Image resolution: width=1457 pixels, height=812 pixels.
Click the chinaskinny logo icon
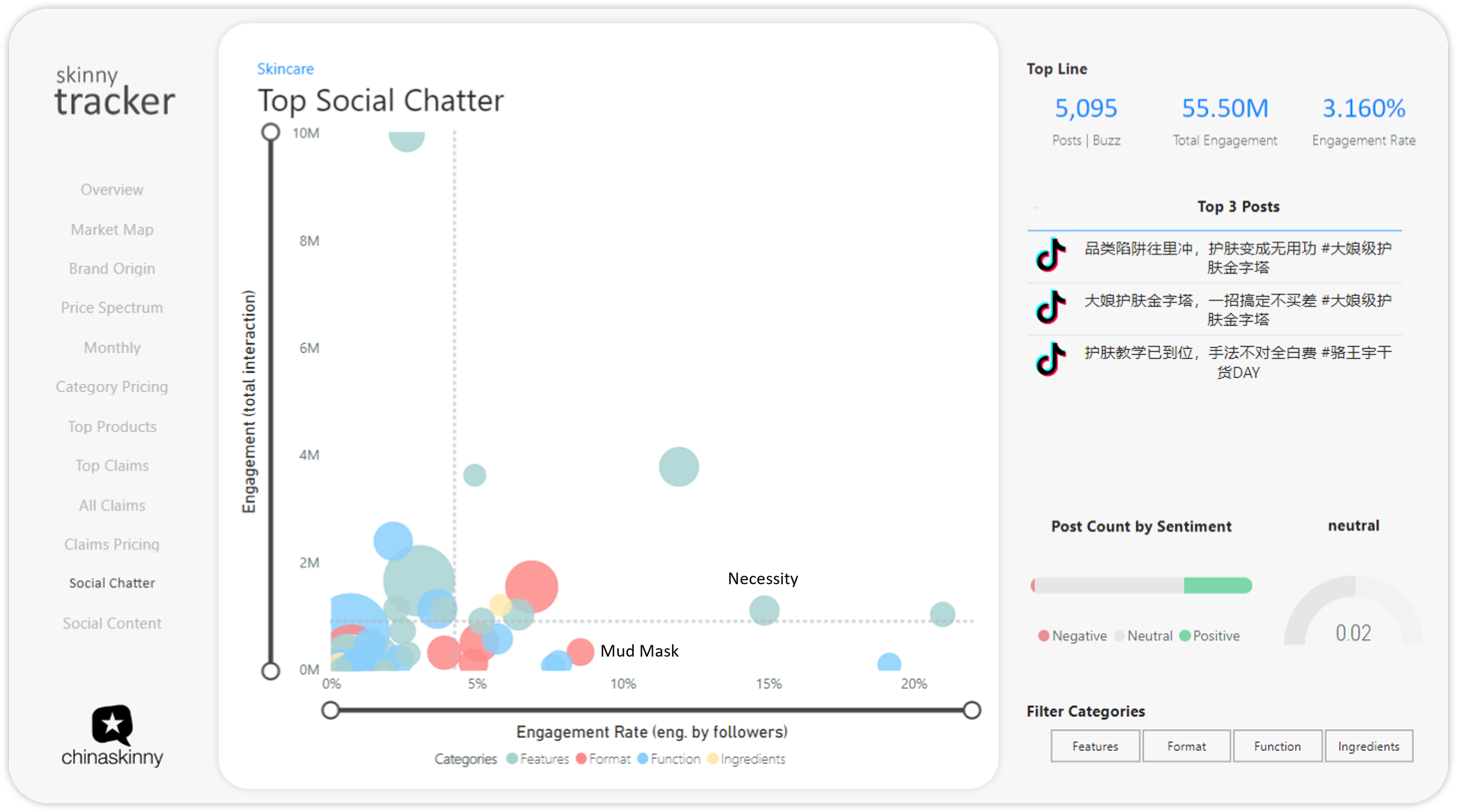[x=112, y=725]
